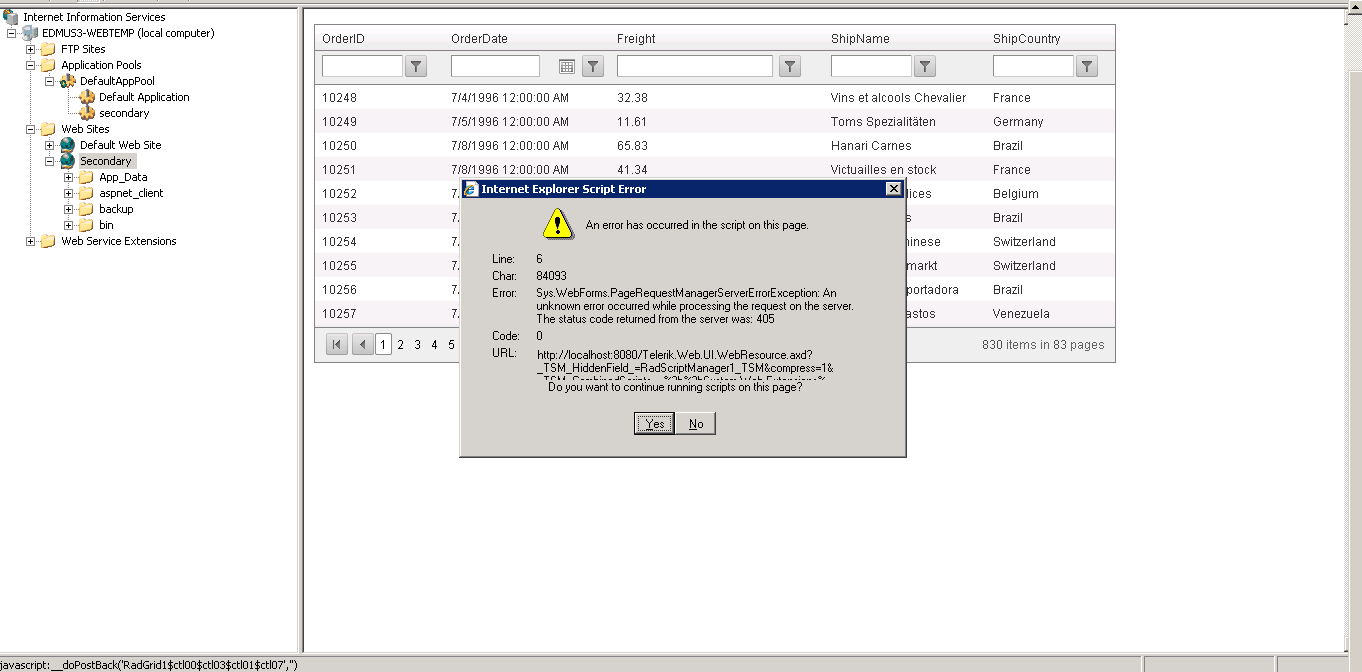This screenshot has width=1362, height=672.
Task: Click the Internet Information Services root icon
Action: pyautogui.click(x=11, y=17)
